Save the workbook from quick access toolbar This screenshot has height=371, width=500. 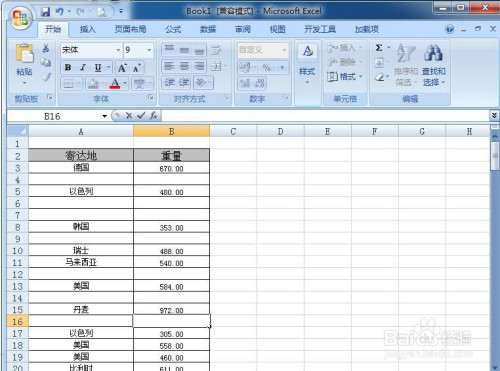point(45,12)
